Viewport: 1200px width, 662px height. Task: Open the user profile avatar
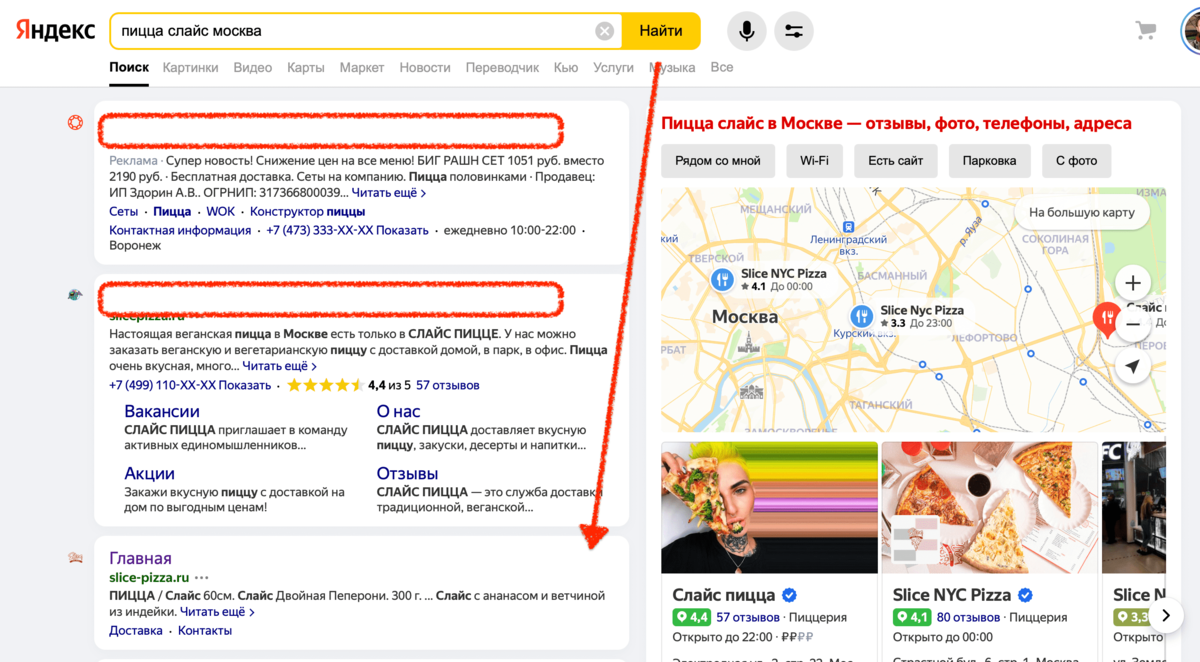(x=1191, y=31)
